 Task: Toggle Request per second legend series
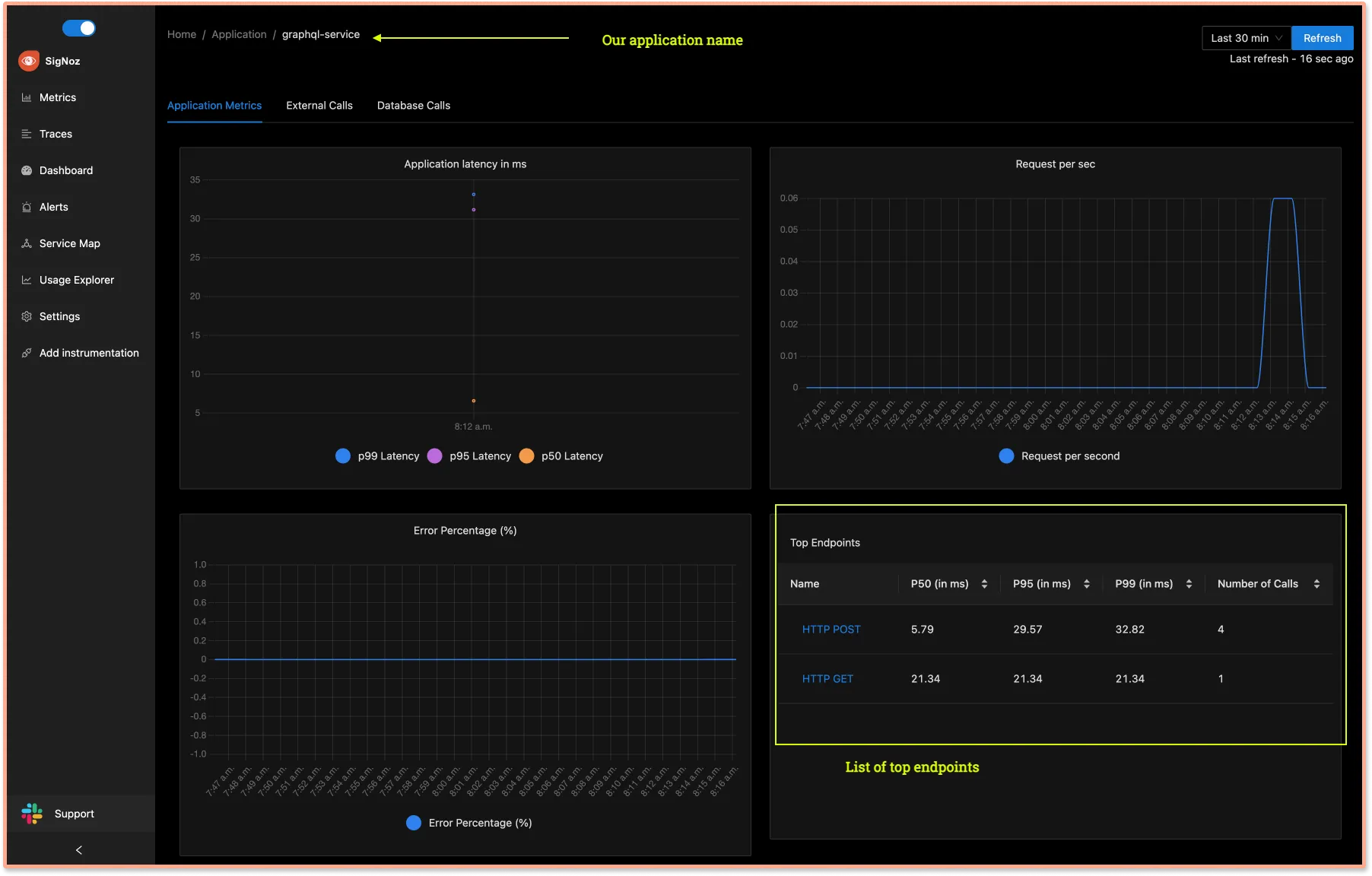coord(1059,456)
